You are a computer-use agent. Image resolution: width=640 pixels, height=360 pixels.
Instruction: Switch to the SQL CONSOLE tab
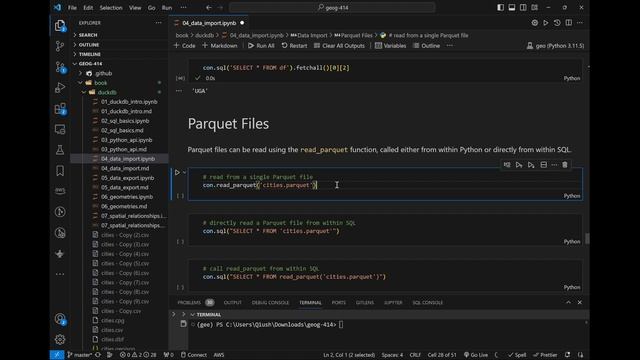427,302
